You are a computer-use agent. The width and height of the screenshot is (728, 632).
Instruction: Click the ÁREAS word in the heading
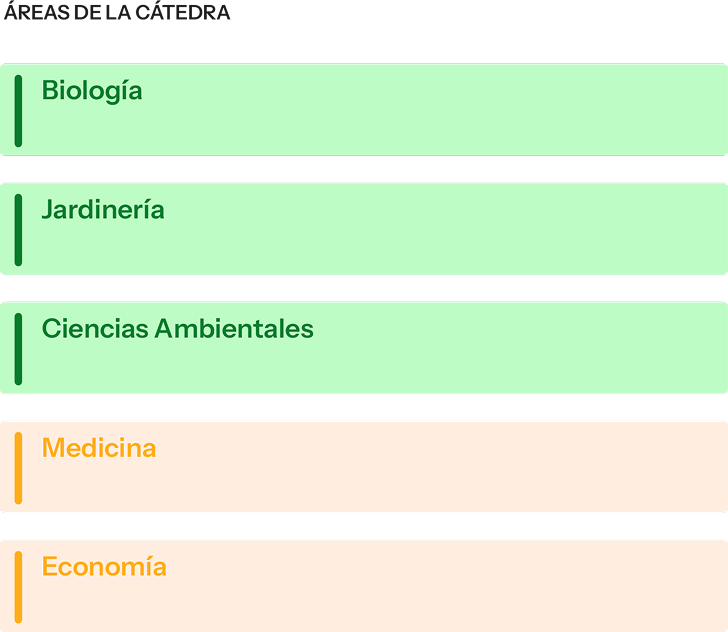(x=38, y=12)
